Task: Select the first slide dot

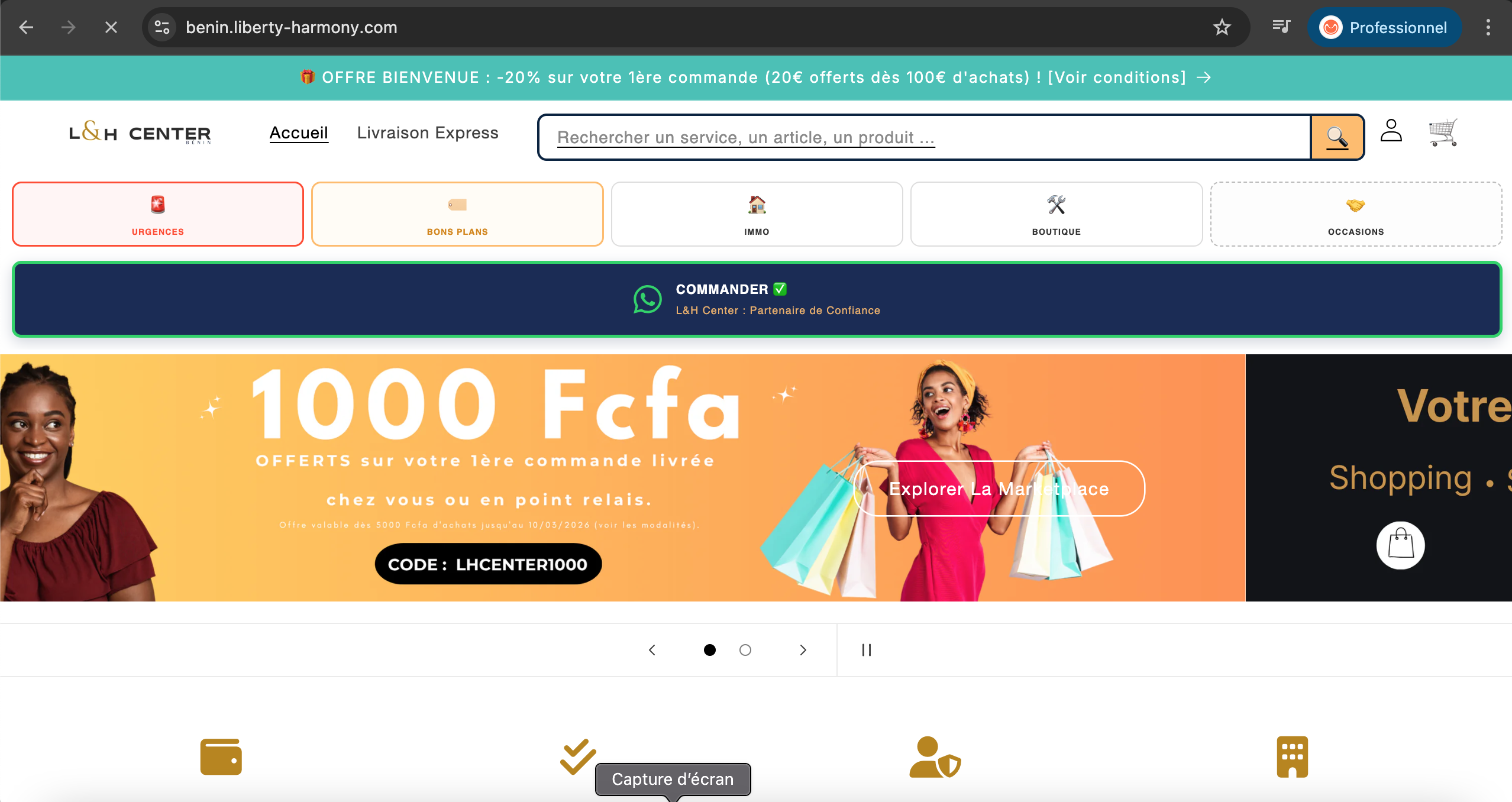Action: 710,650
